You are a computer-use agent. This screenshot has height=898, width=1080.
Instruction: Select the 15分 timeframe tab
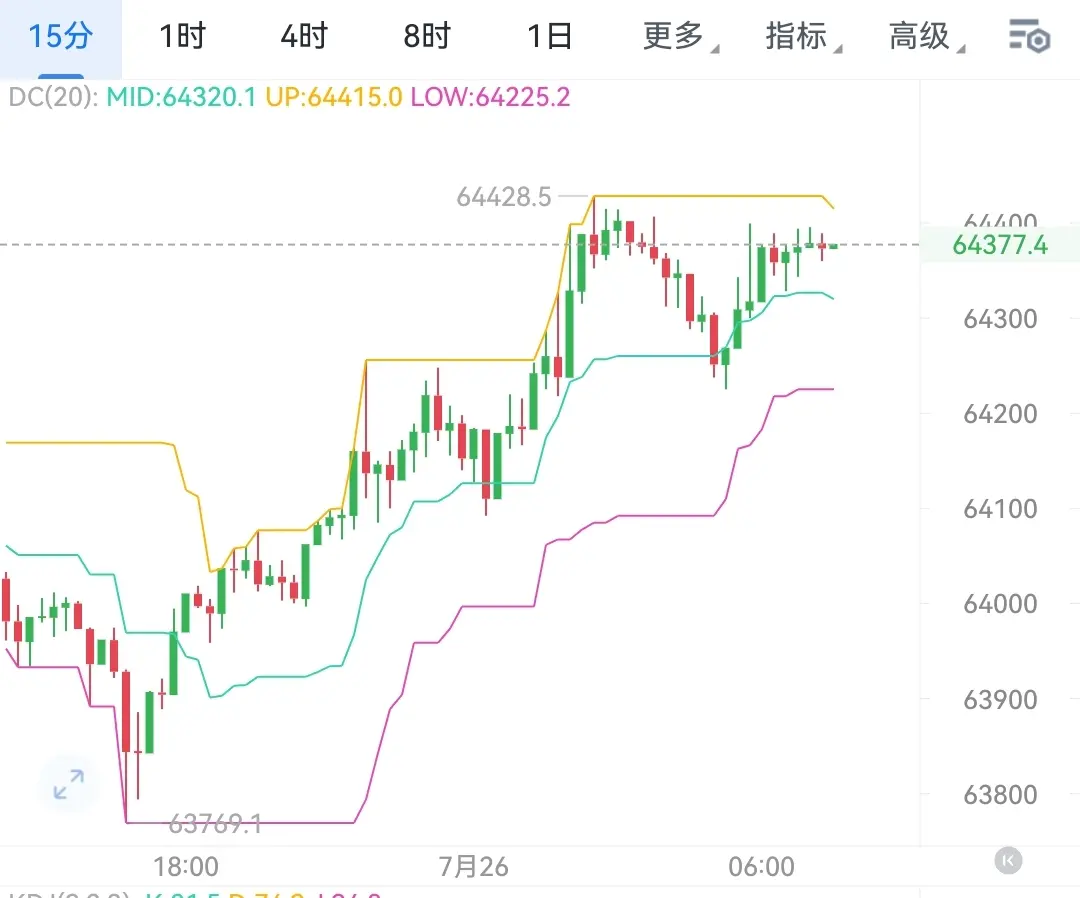pyautogui.click(x=61, y=36)
